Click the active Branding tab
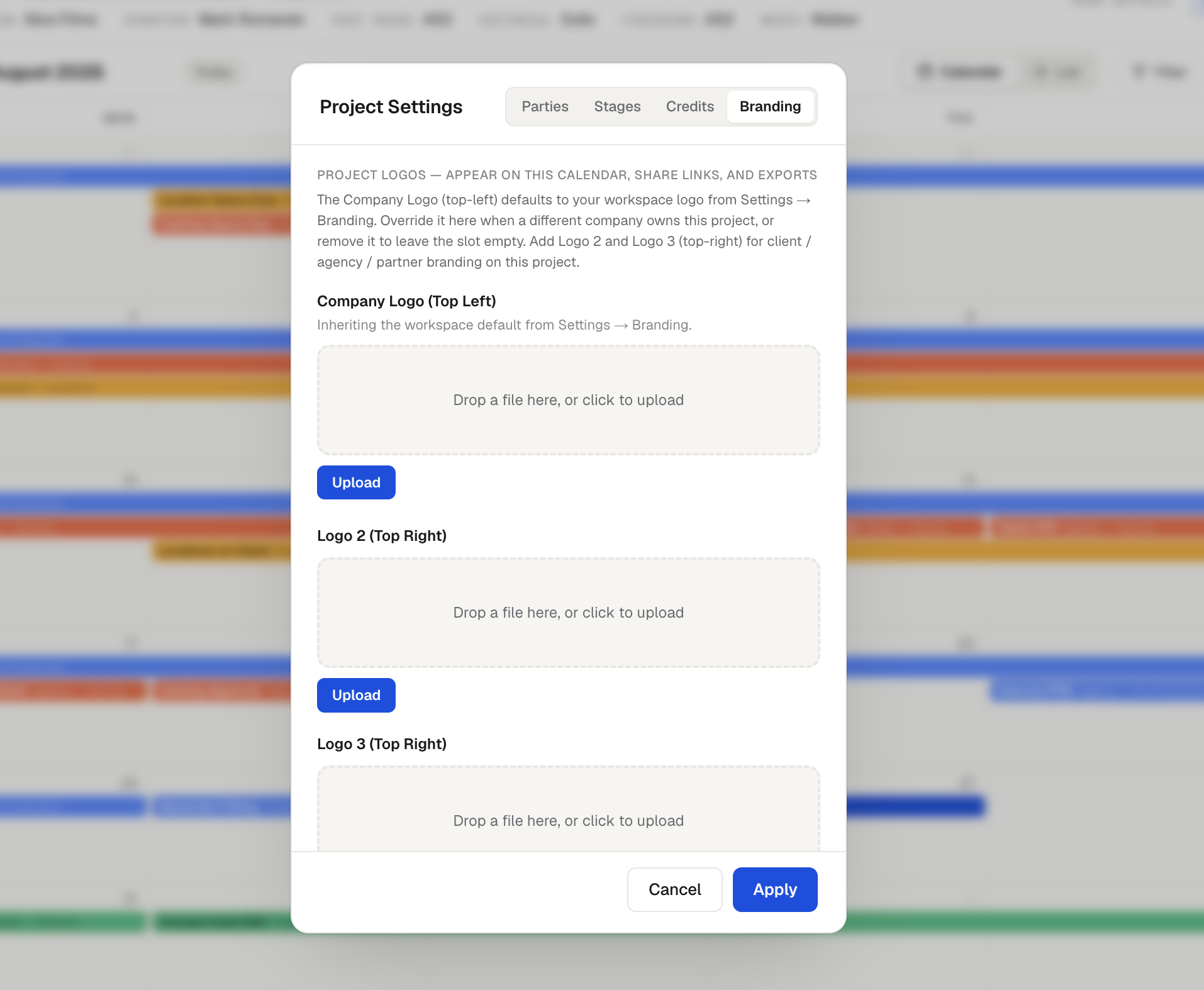This screenshot has width=1204, height=990. [x=770, y=106]
